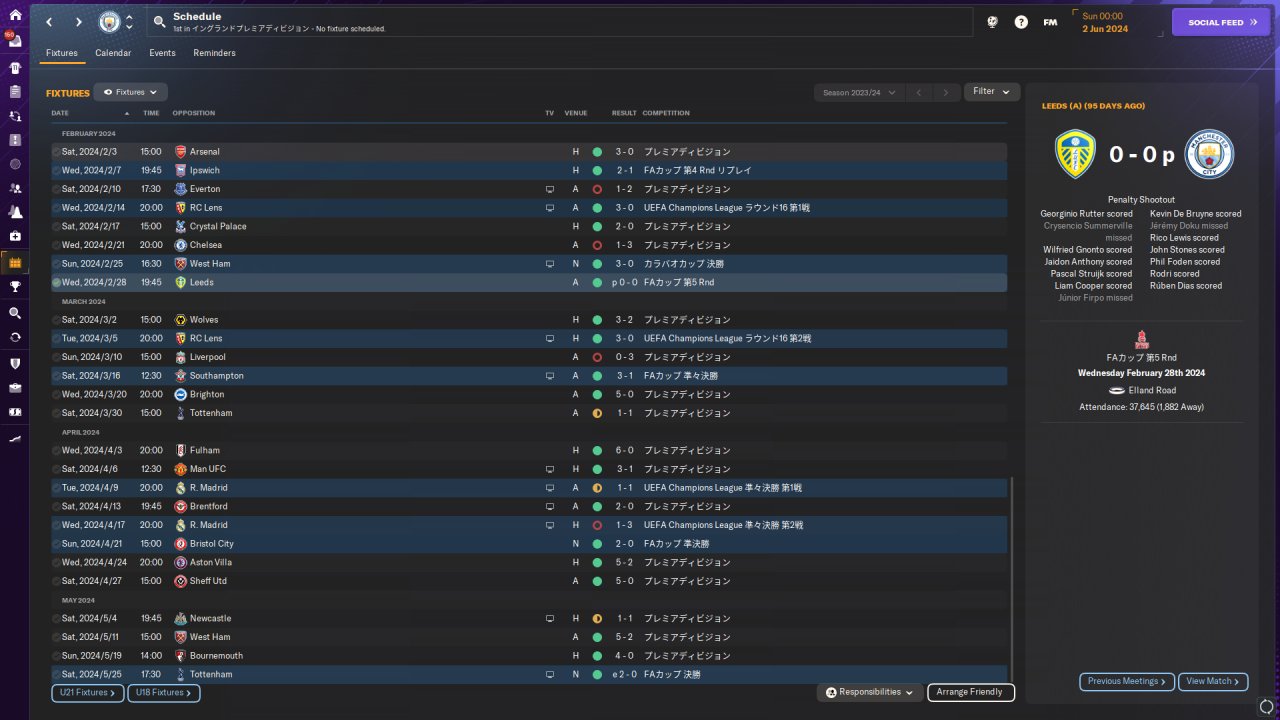This screenshot has height=720, width=1280.
Task: Expand the Responsibilities dropdown
Action: (x=870, y=692)
